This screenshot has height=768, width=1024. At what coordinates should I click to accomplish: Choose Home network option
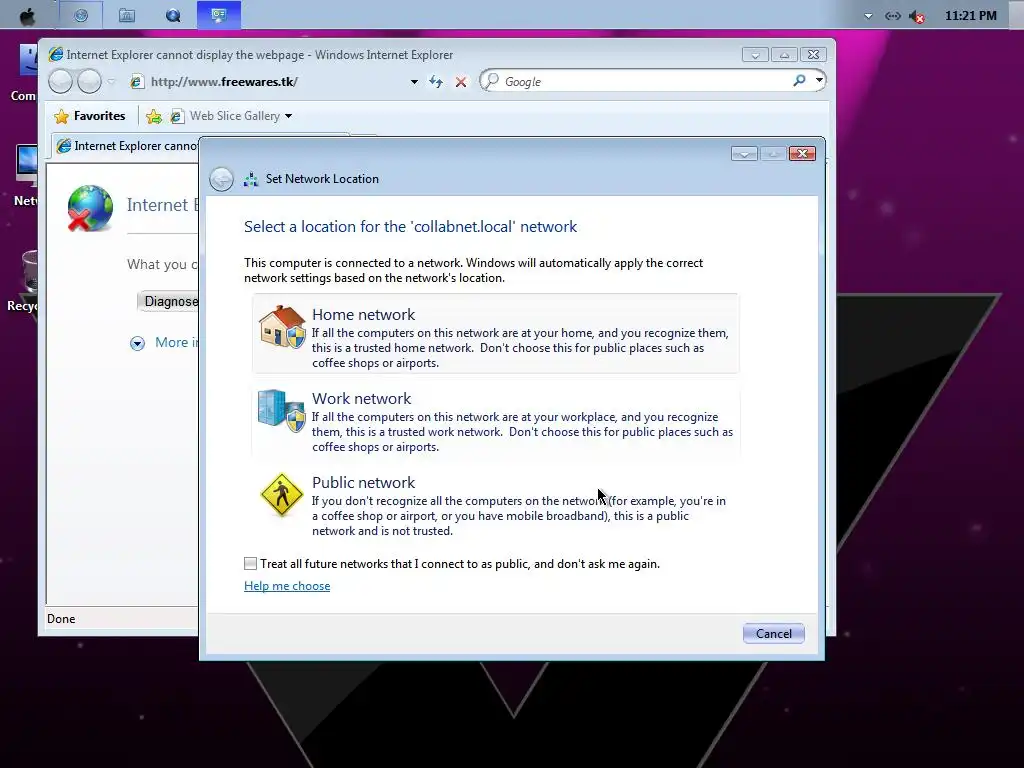(x=496, y=334)
